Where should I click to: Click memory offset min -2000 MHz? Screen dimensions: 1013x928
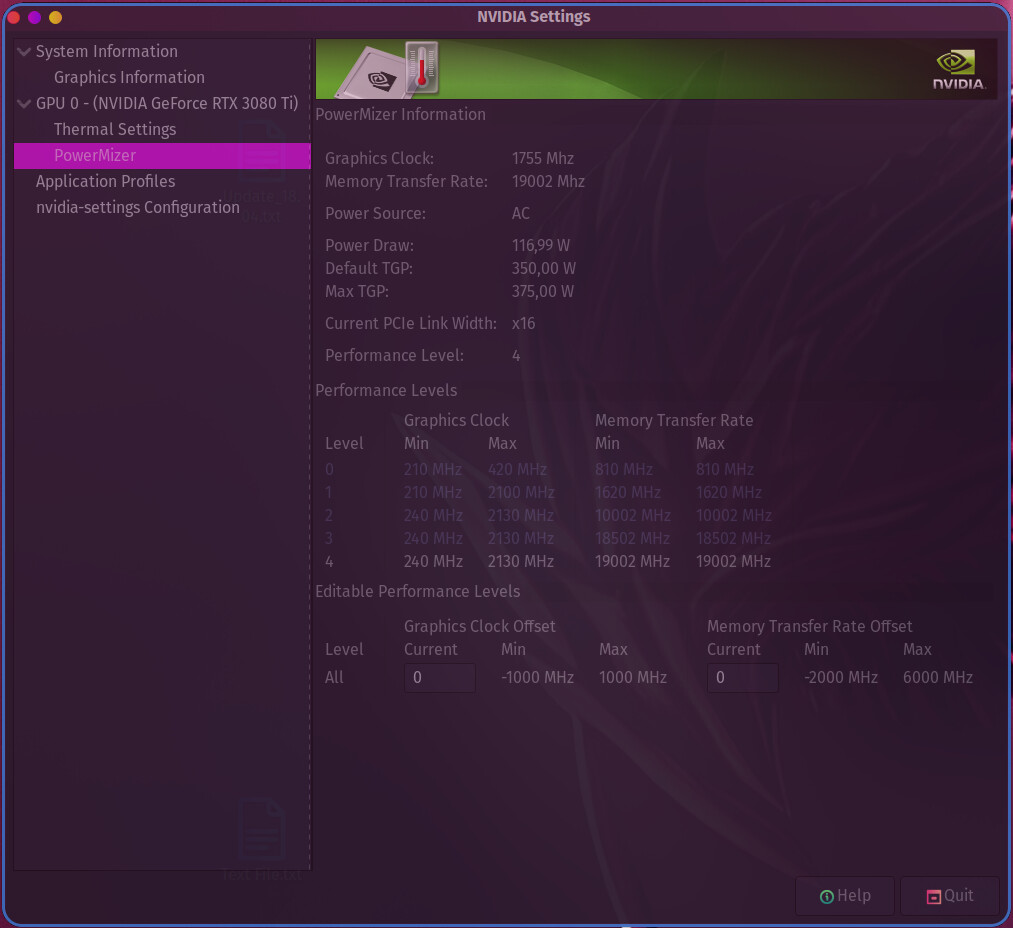coord(841,678)
